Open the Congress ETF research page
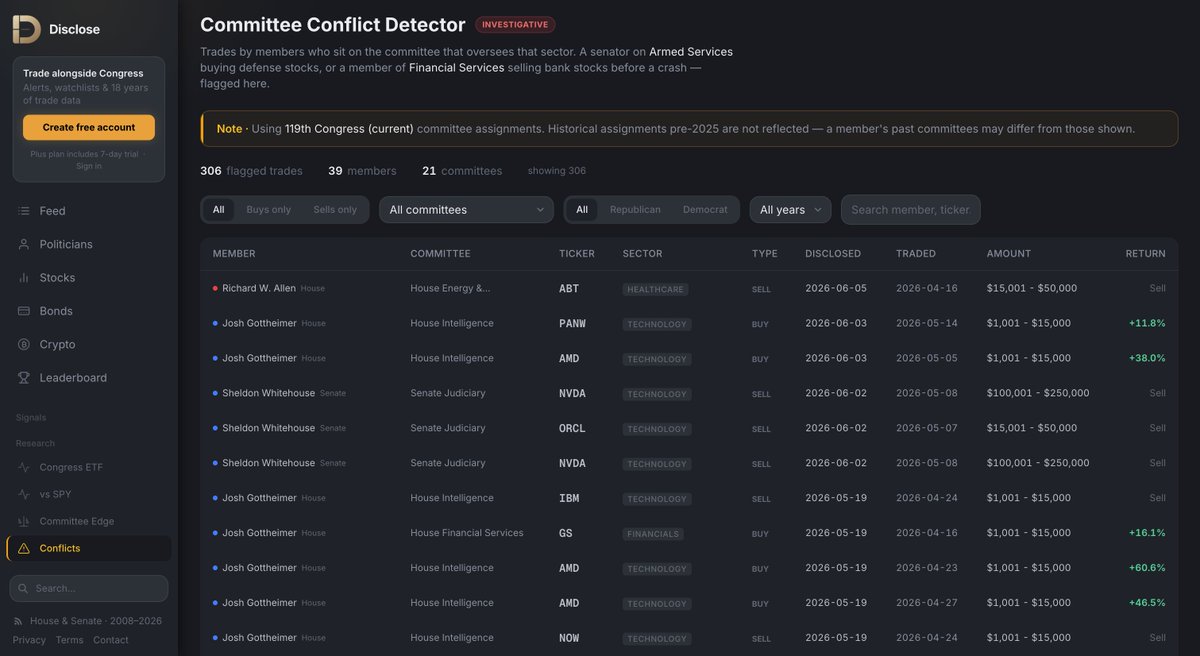This screenshot has width=1200, height=656. (89, 467)
